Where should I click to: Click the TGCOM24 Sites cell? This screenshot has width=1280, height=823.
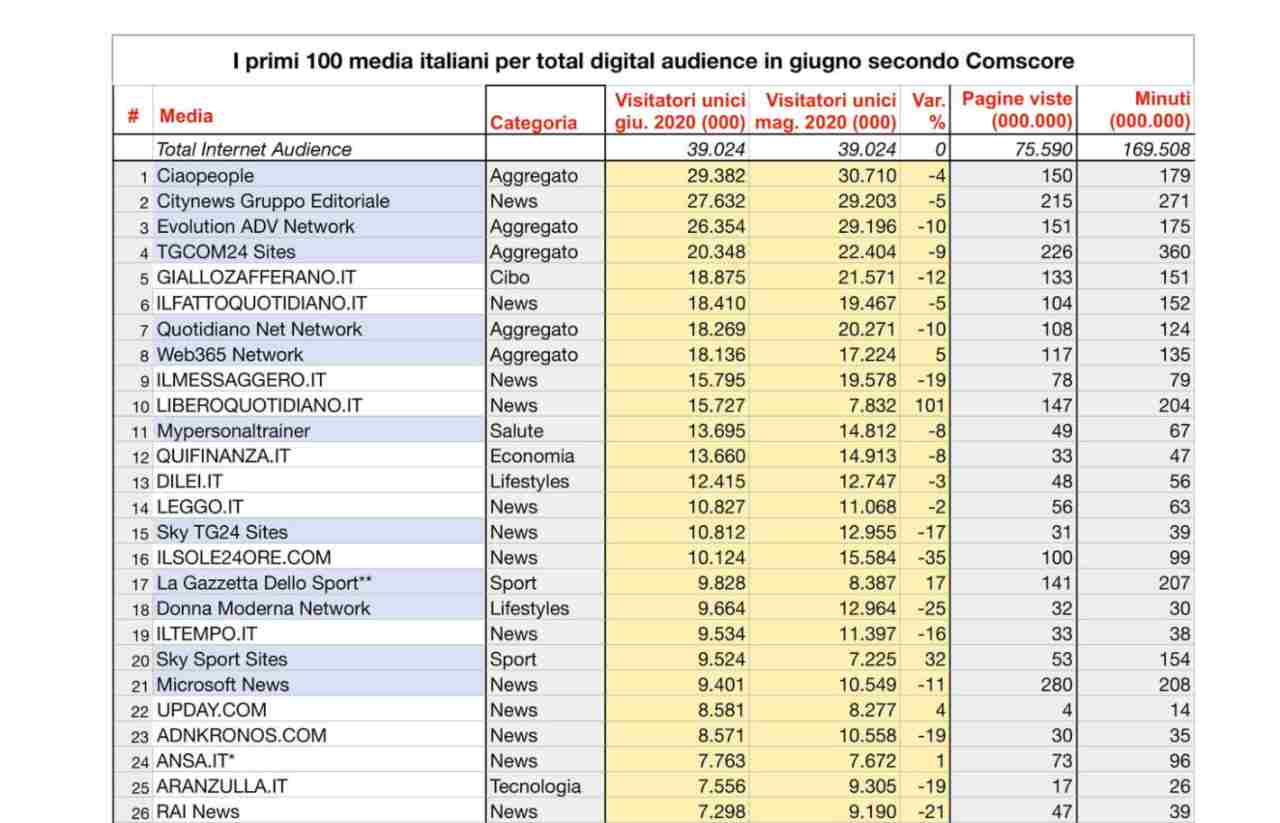tap(226, 252)
